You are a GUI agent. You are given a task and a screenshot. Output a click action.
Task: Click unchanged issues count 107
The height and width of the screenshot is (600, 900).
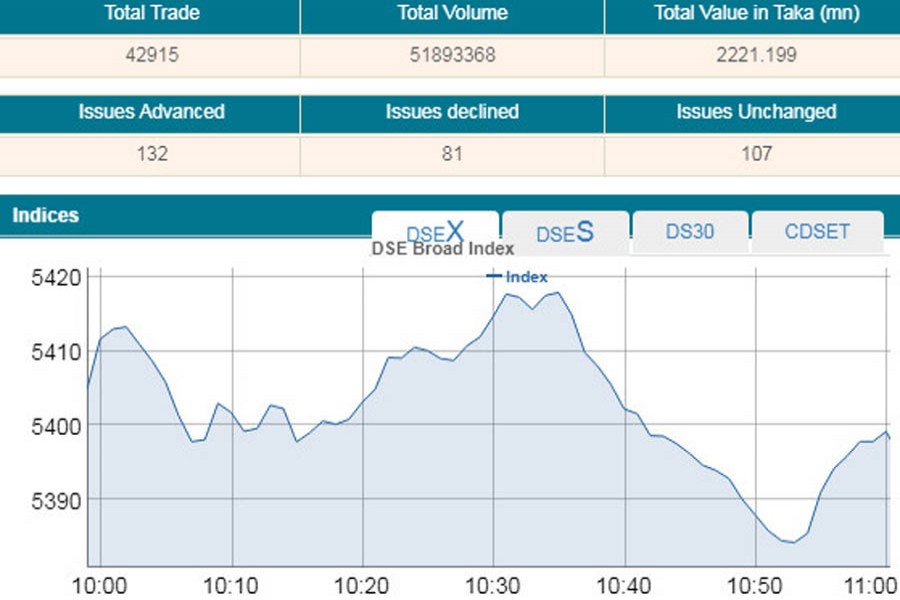pyautogui.click(x=756, y=154)
